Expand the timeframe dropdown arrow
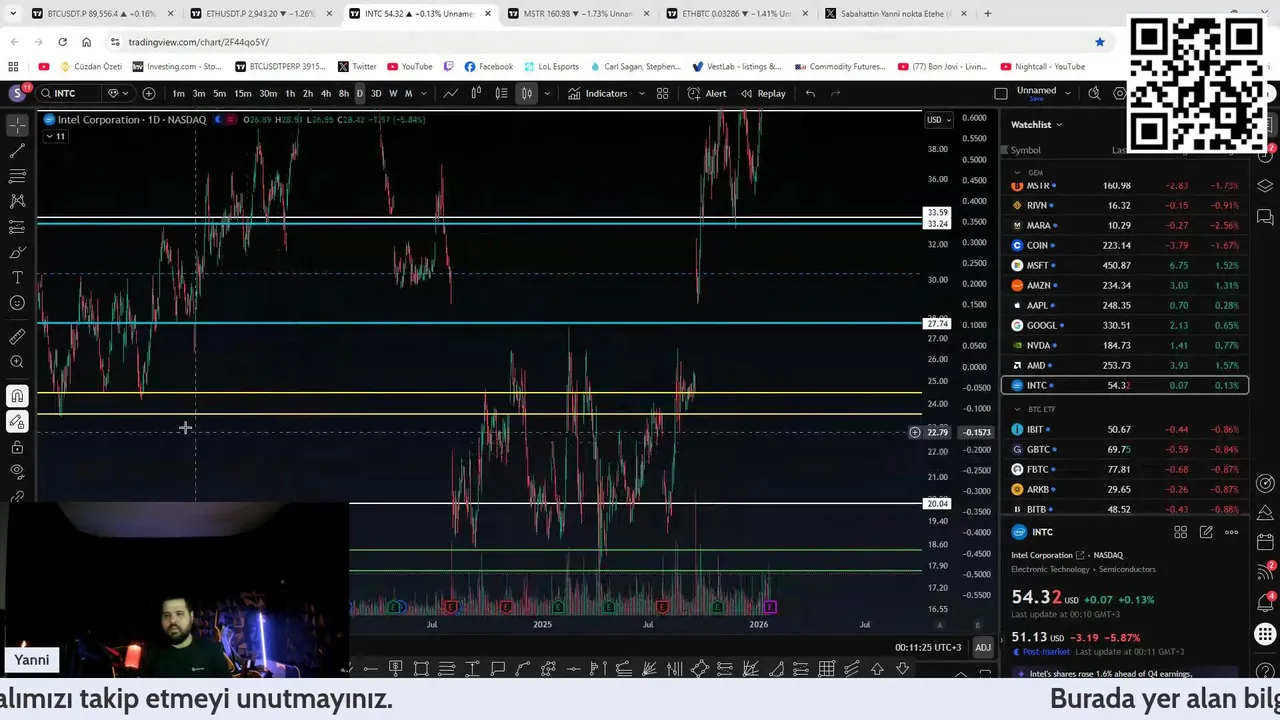The image size is (1280, 720). click(424, 93)
